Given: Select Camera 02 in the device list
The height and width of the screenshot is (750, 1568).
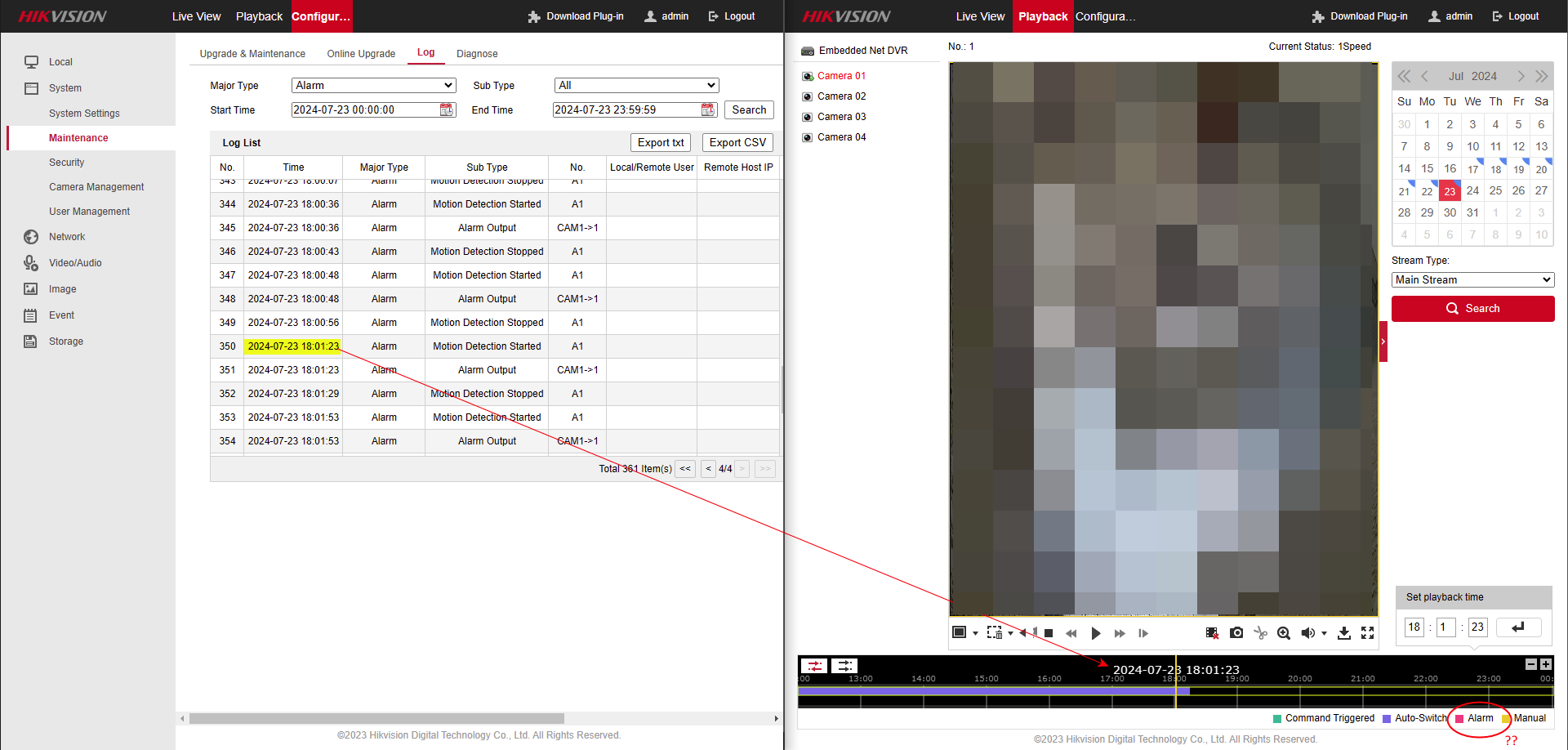Looking at the screenshot, I should pyautogui.click(x=841, y=96).
